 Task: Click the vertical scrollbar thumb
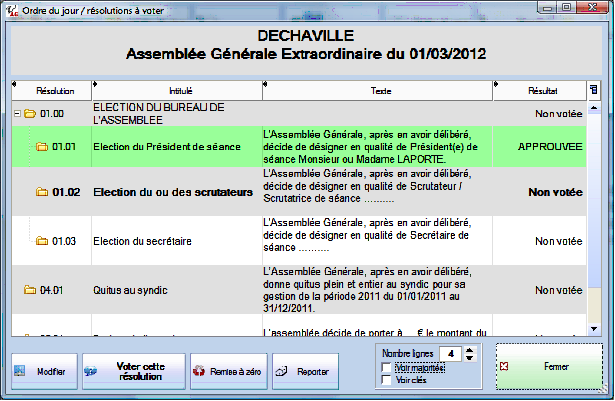[594, 200]
